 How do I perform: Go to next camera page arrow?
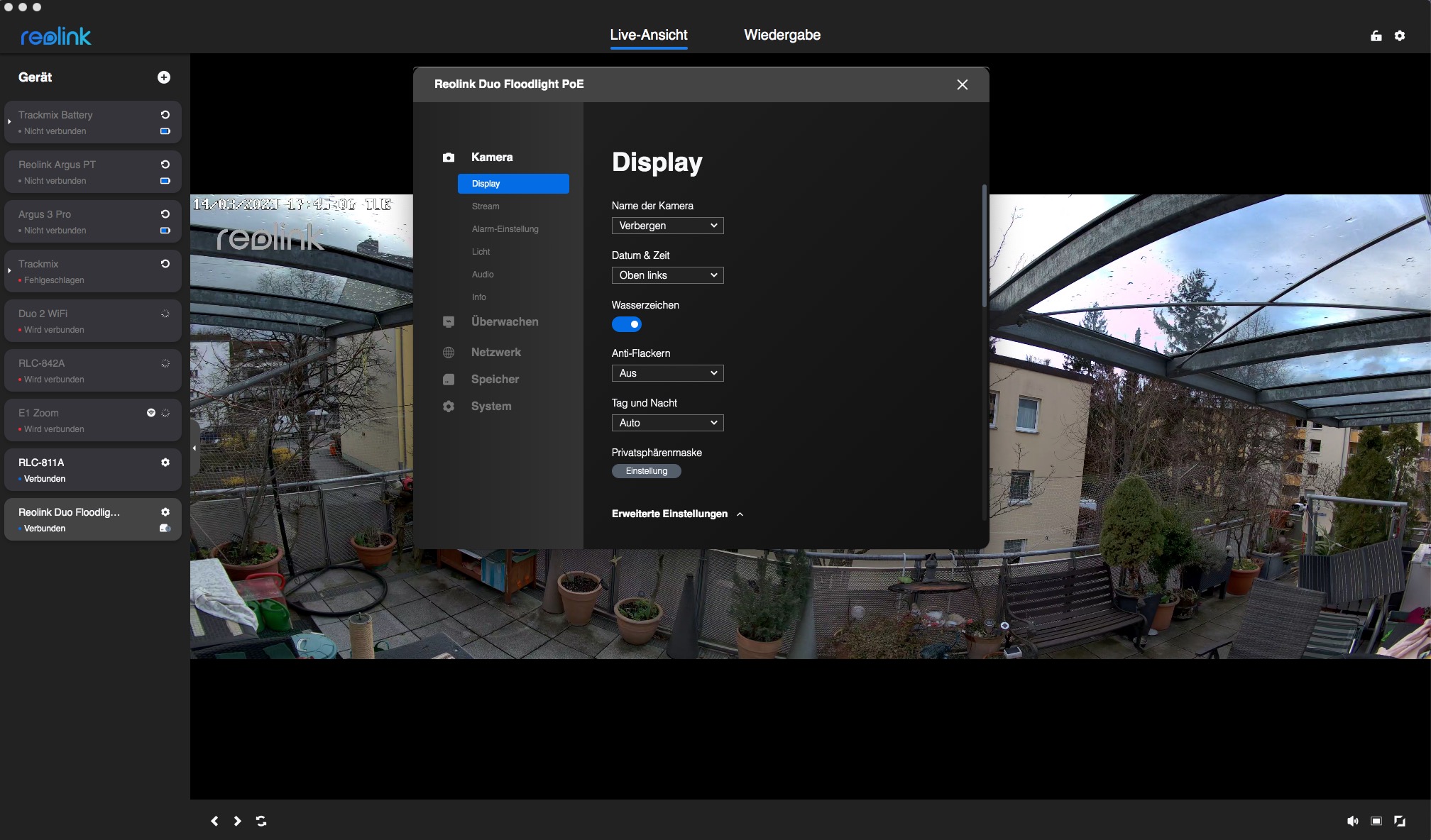tap(238, 821)
